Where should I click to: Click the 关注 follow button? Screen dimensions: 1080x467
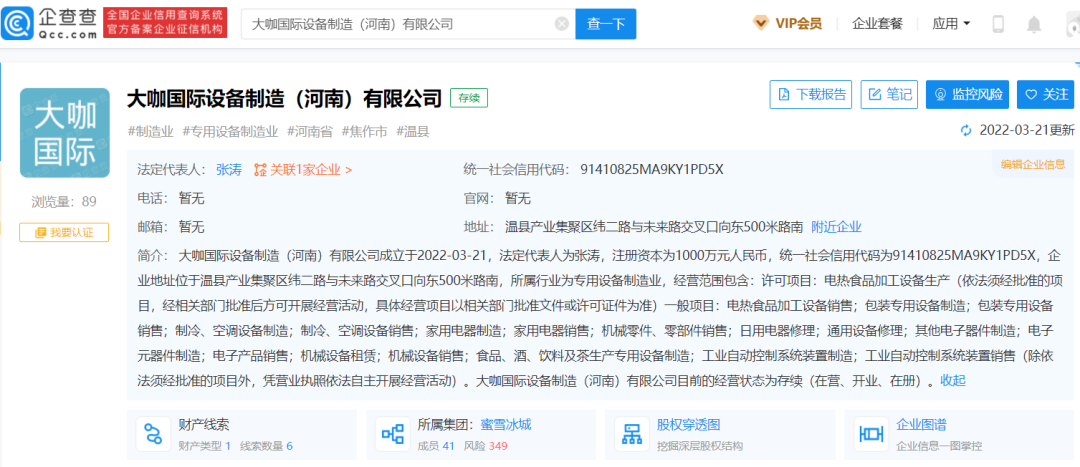coord(1046,94)
